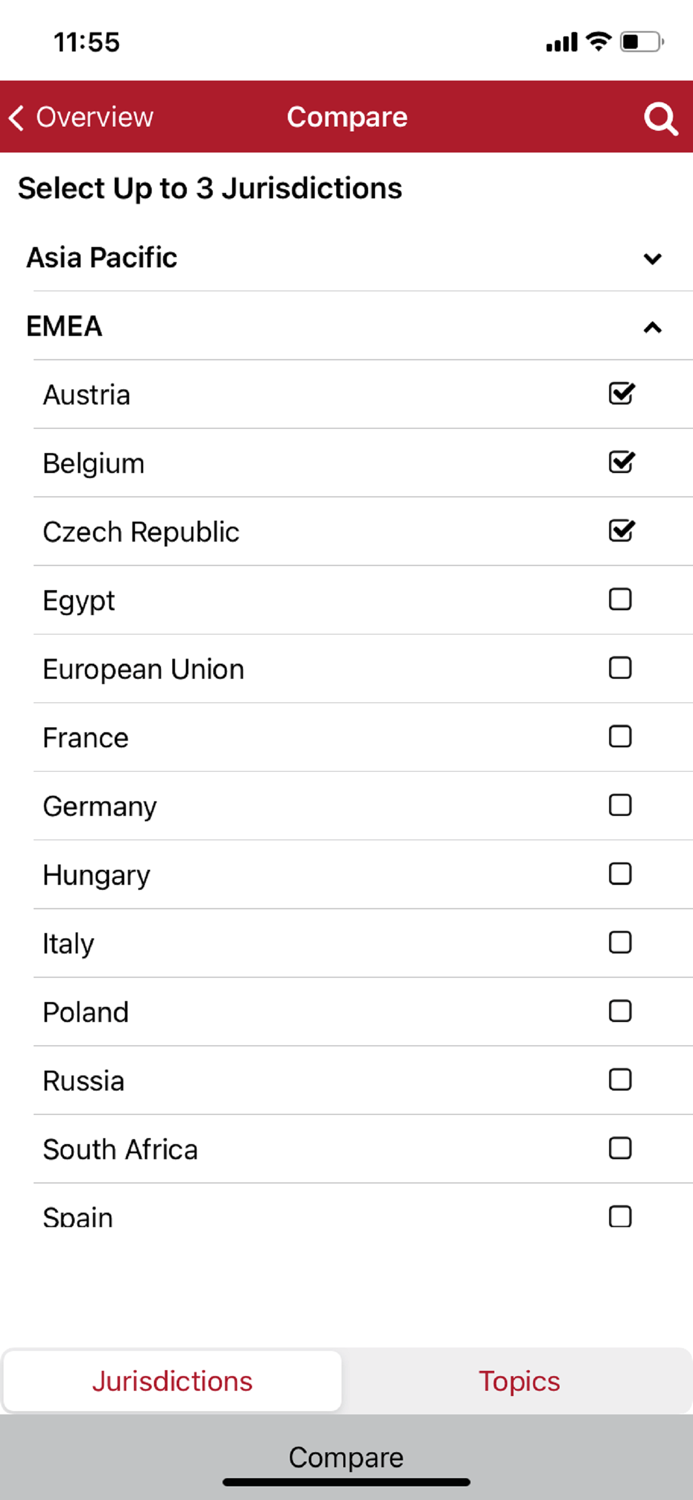Tap the search magnifier icon
Image resolution: width=693 pixels, height=1500 pixels.
pos(660,119)
